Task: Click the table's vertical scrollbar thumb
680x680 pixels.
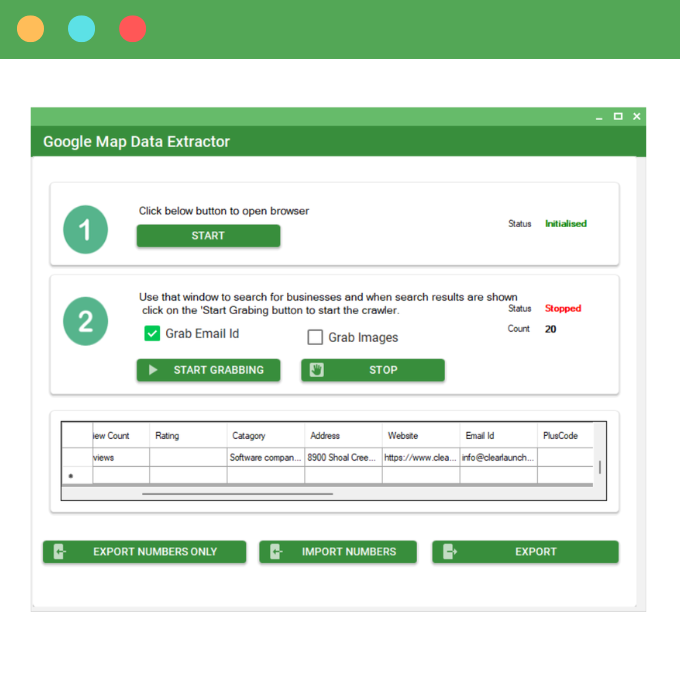Action: click(x=600, y=467)
